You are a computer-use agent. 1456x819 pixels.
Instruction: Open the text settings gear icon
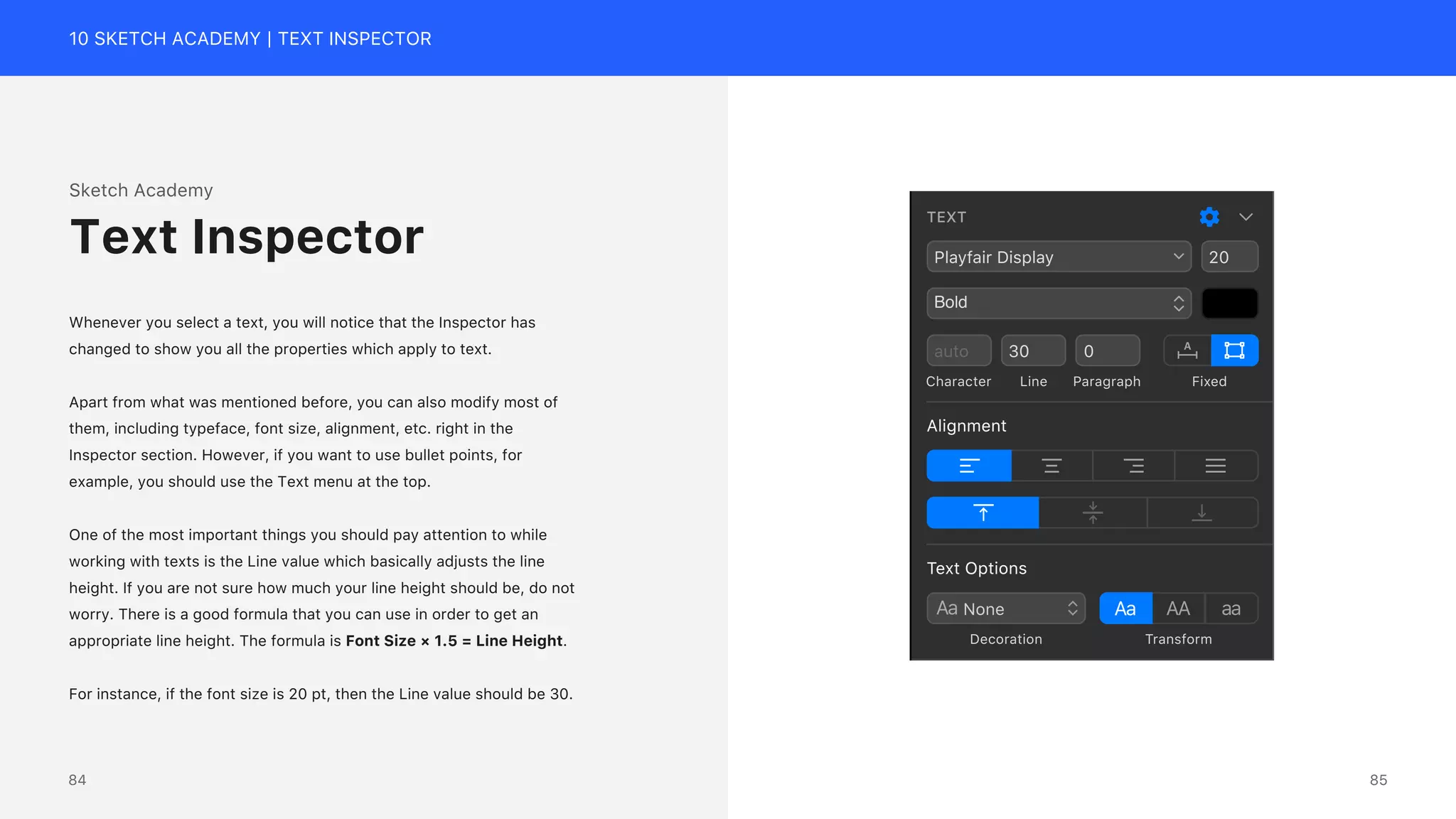click(x=1209, y=217)
